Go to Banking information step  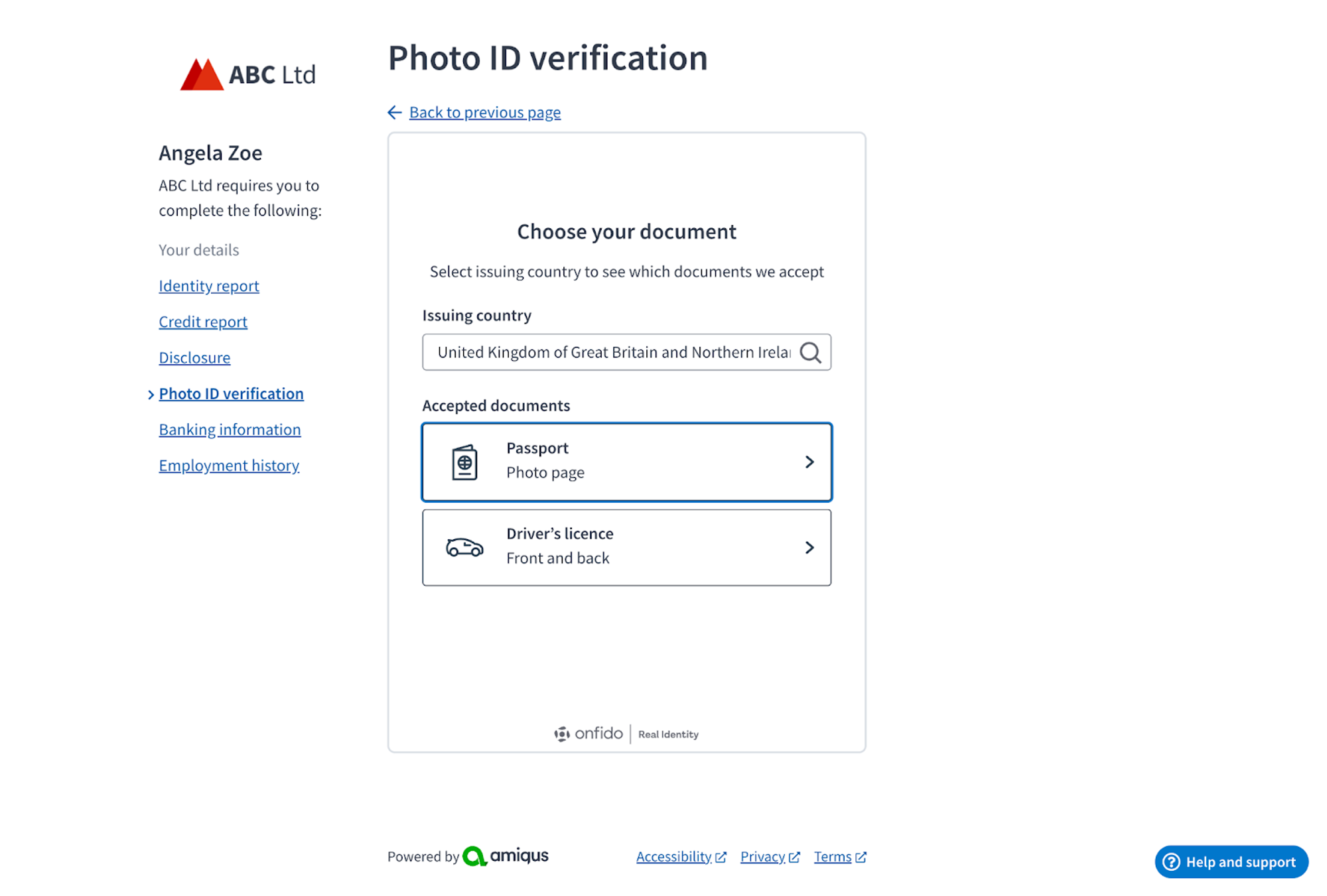point(230,430)
